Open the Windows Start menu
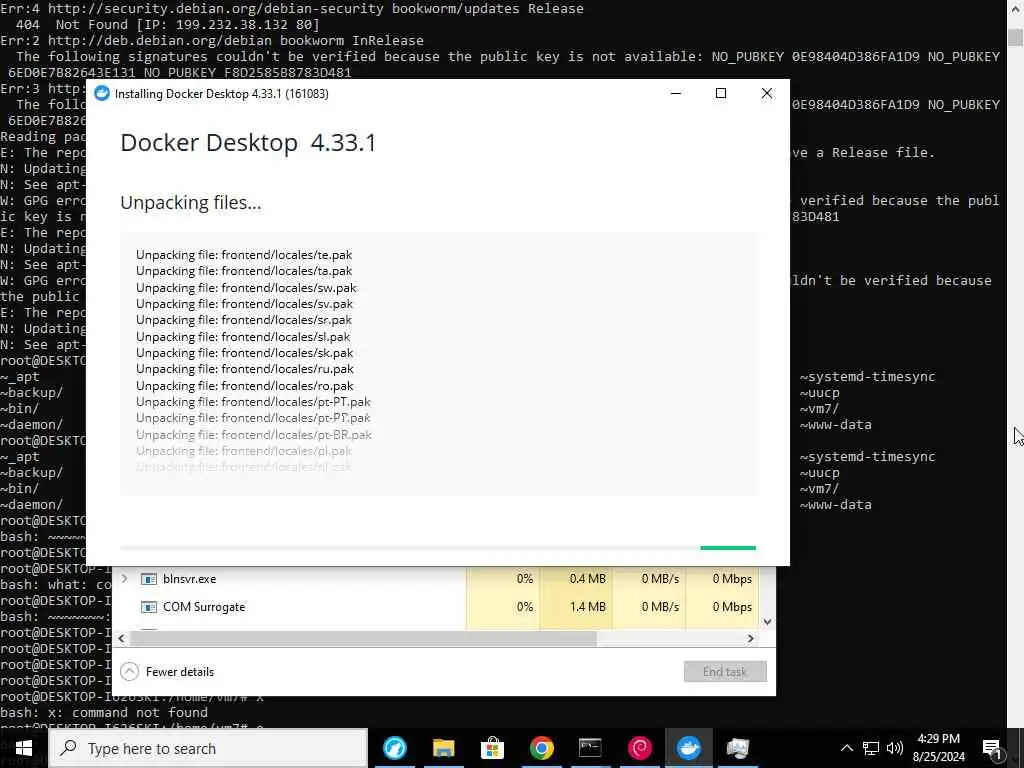This screenshot has height=768, width=1024. tap(24, 748)
